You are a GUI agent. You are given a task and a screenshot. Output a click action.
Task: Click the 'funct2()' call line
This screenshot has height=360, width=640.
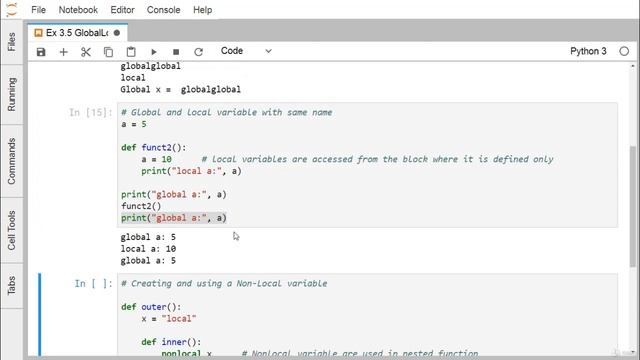pos(141,206)
